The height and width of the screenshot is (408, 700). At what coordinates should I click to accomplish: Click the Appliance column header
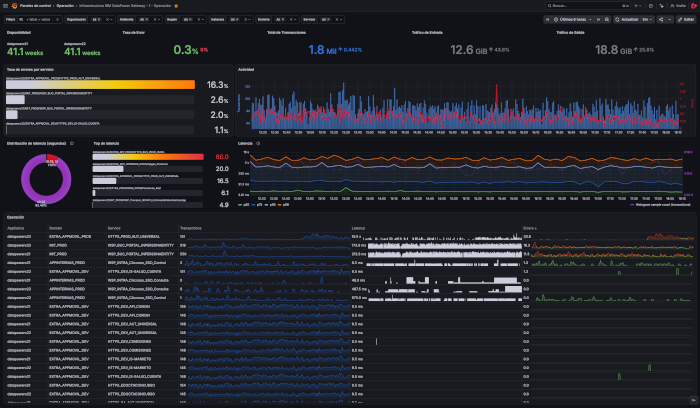point(16,228)
